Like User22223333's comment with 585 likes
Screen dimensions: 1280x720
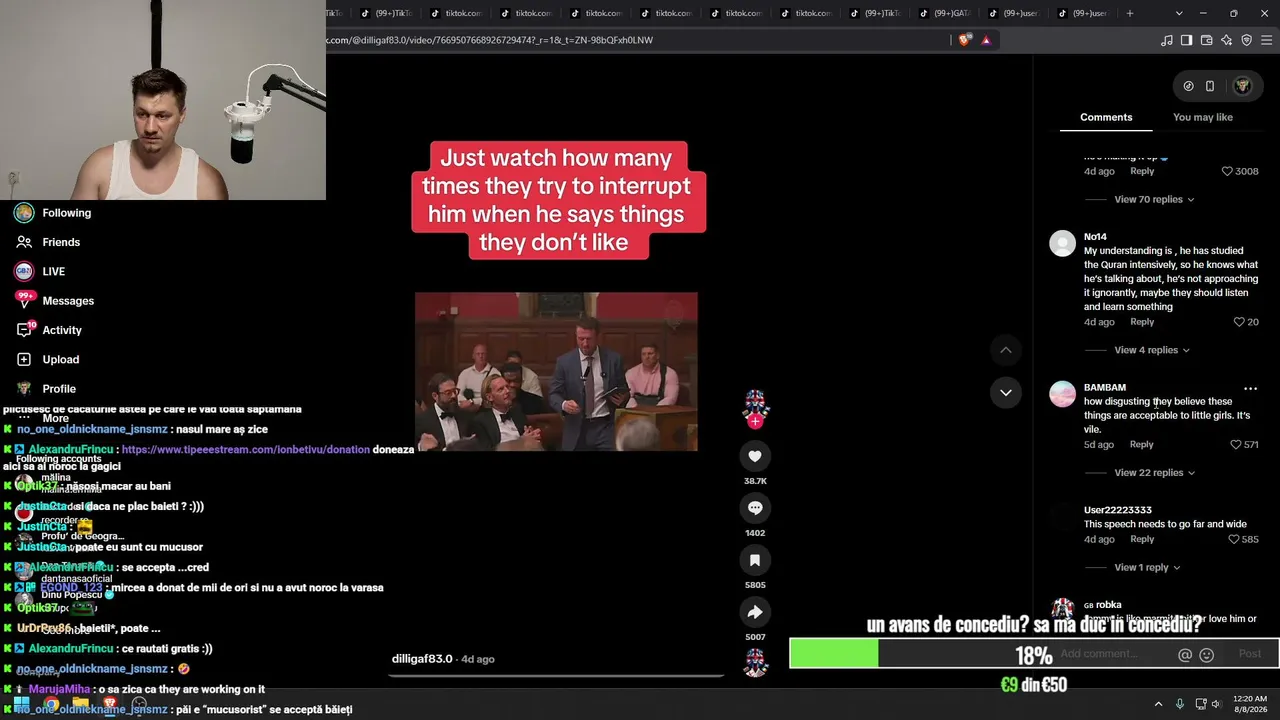pos(1234,539)
